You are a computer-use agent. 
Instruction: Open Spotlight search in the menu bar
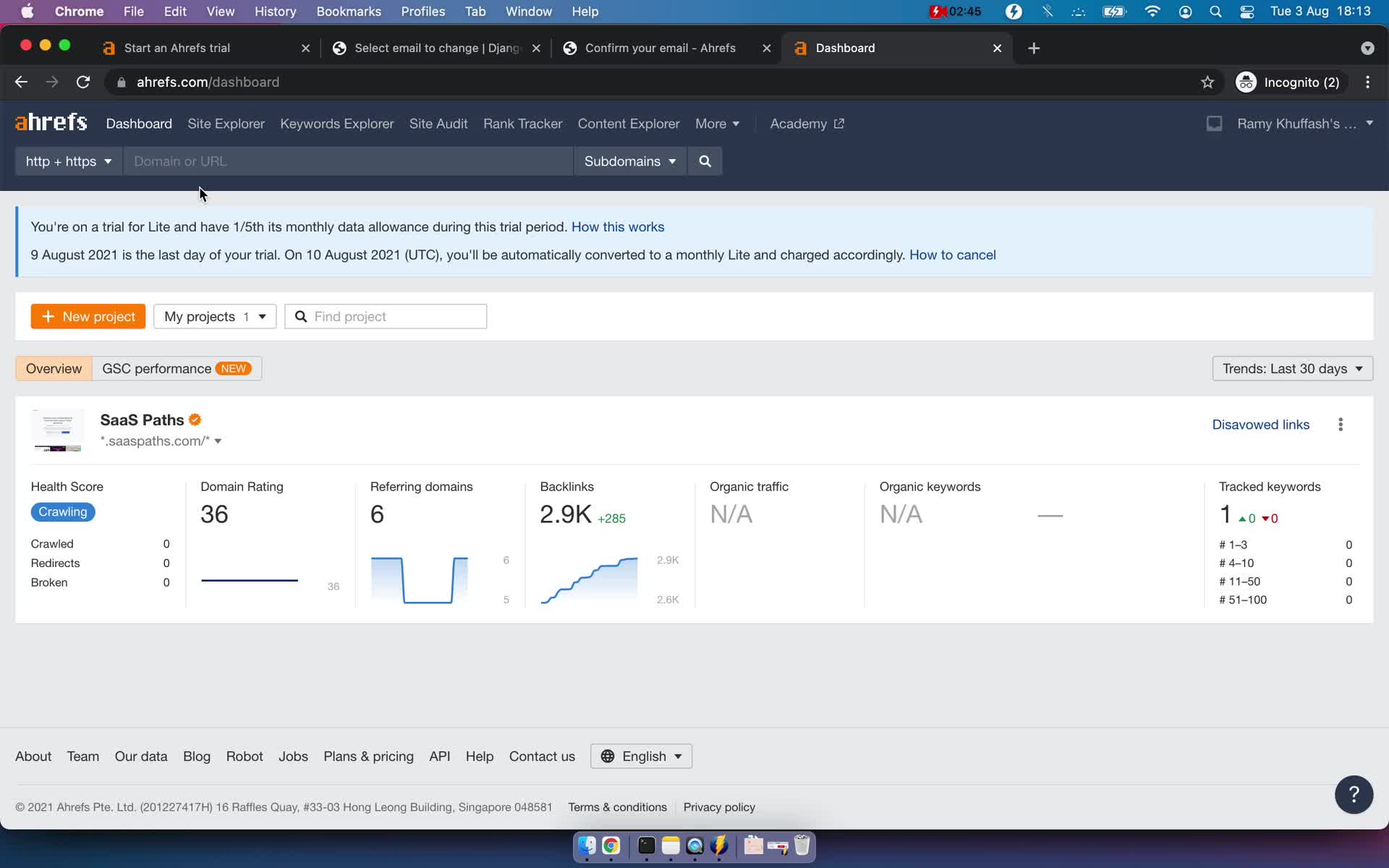coord(1215,12)
